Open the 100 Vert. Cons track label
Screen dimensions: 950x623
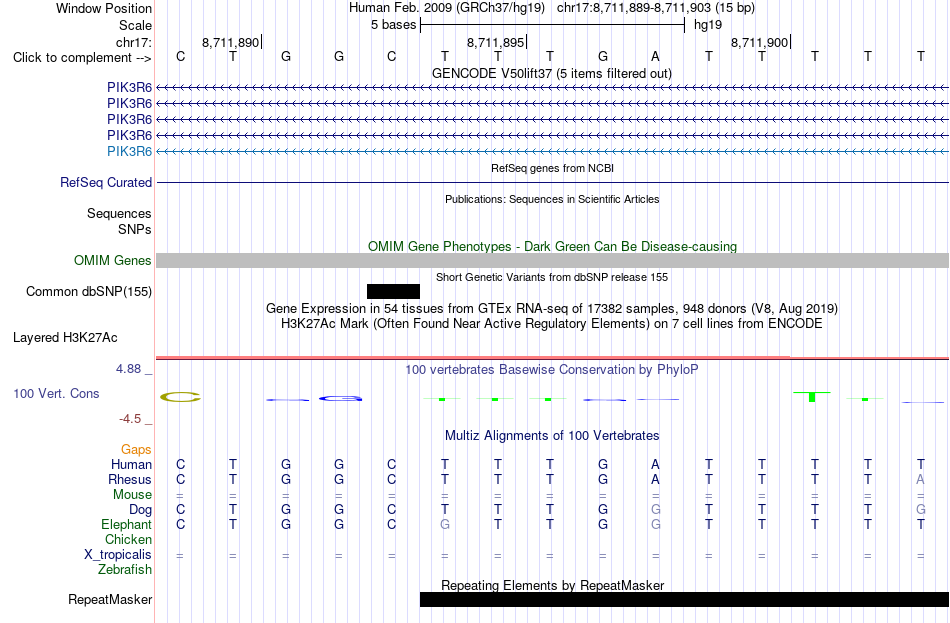pos(56,393)
